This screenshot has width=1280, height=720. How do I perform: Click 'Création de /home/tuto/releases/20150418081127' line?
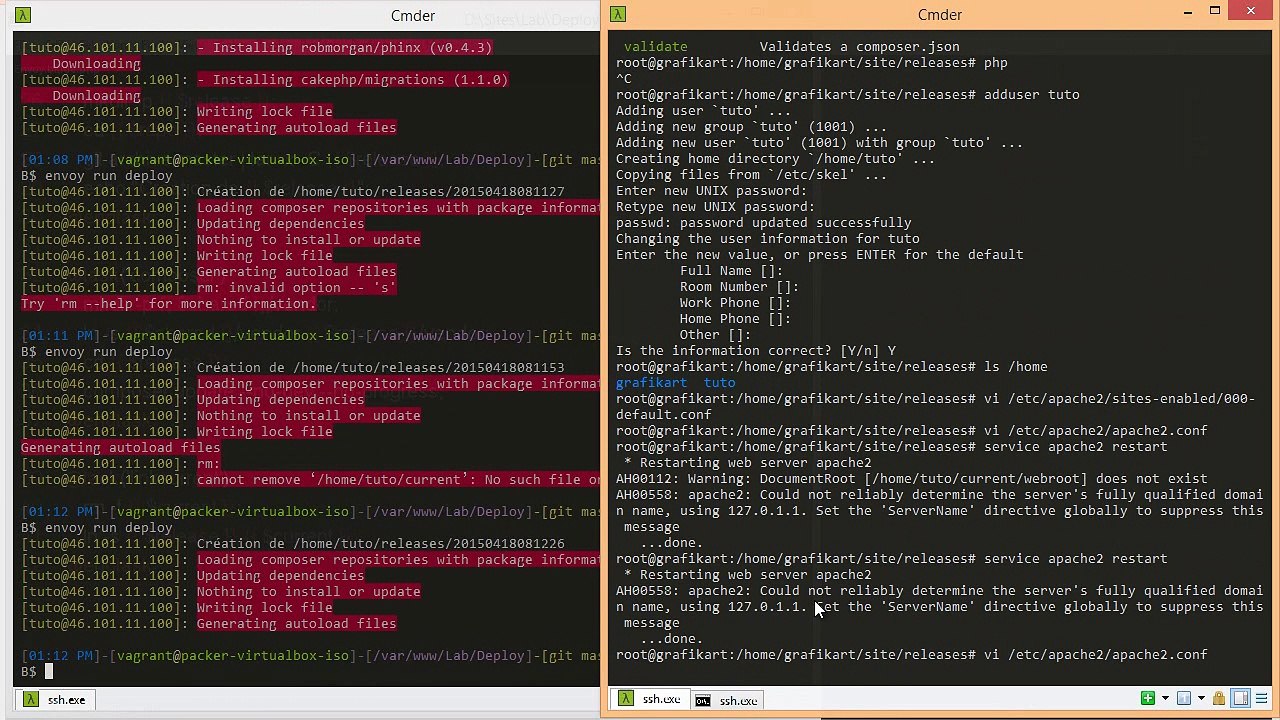380,191
